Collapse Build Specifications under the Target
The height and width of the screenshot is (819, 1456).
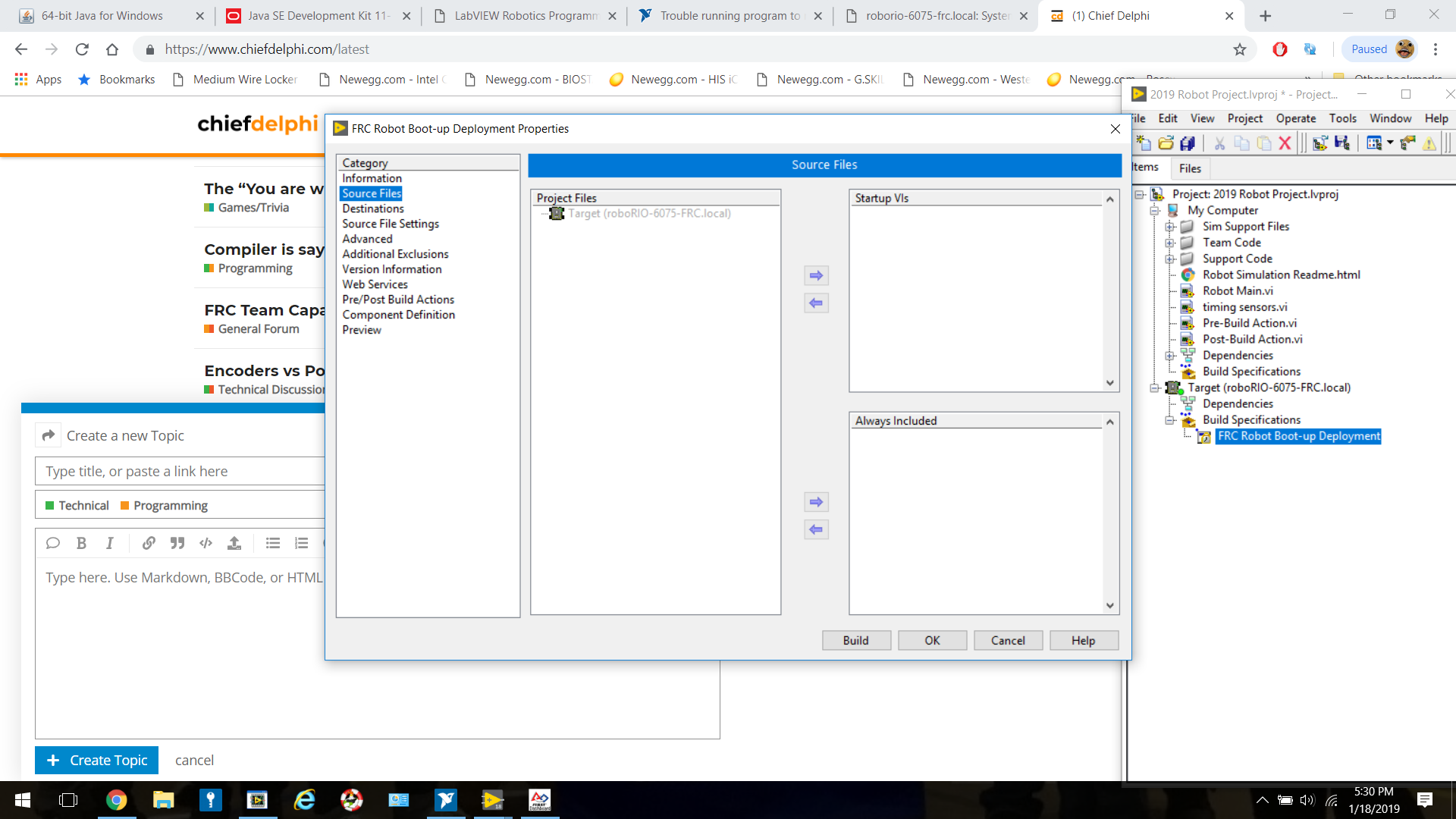tap(1170, 420)
